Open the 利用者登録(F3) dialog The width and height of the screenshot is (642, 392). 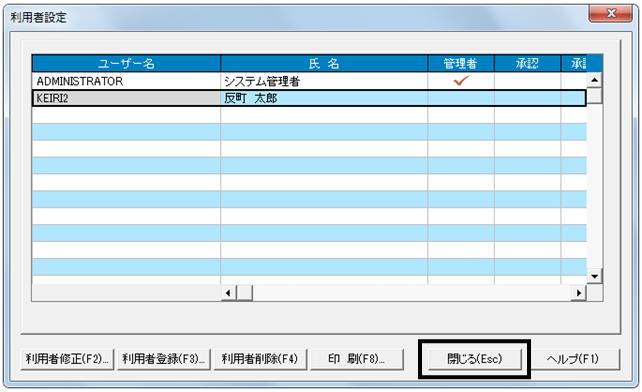[x=164, y=359]
